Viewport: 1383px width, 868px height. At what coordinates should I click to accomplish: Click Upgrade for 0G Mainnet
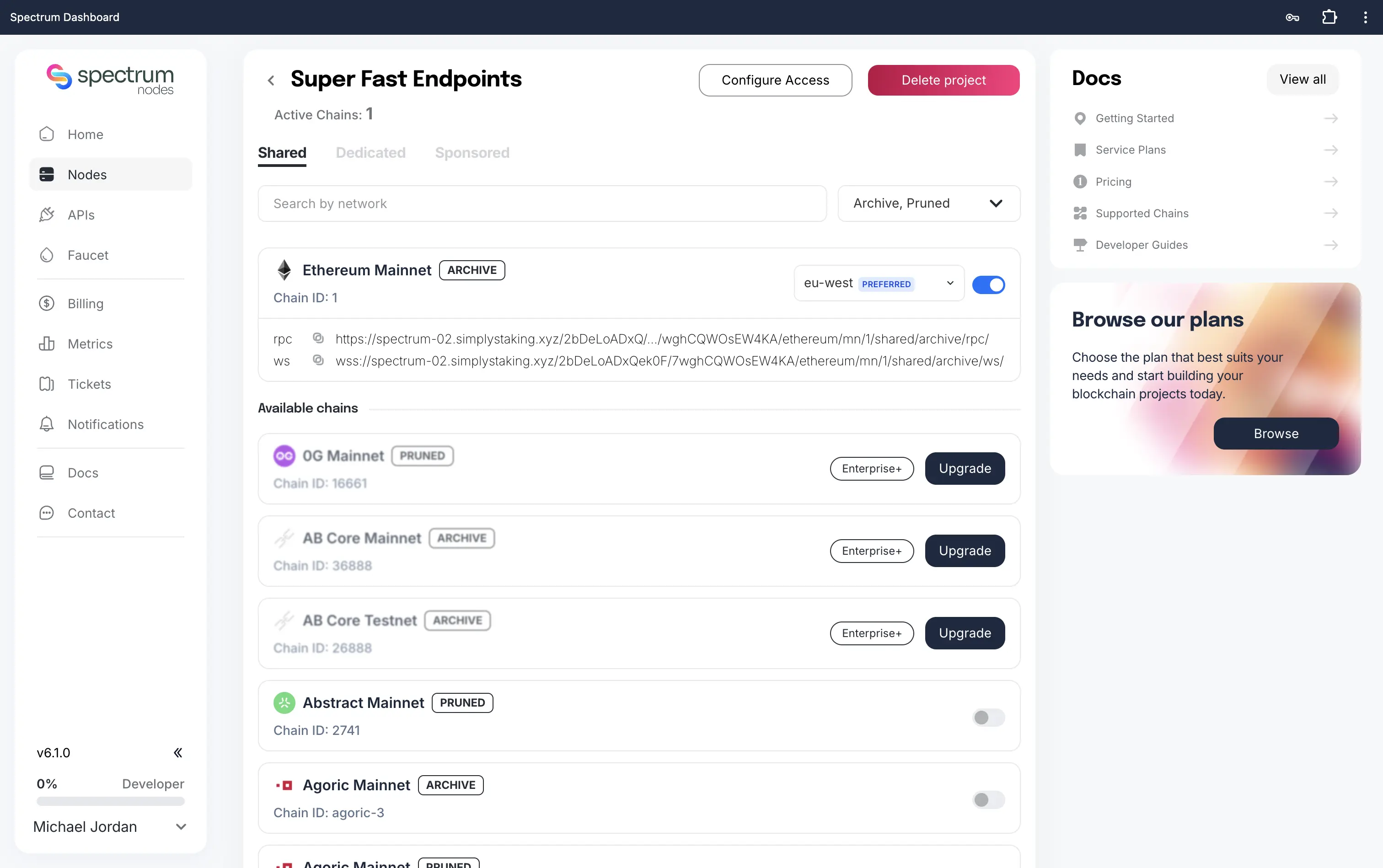coord(965,468)
